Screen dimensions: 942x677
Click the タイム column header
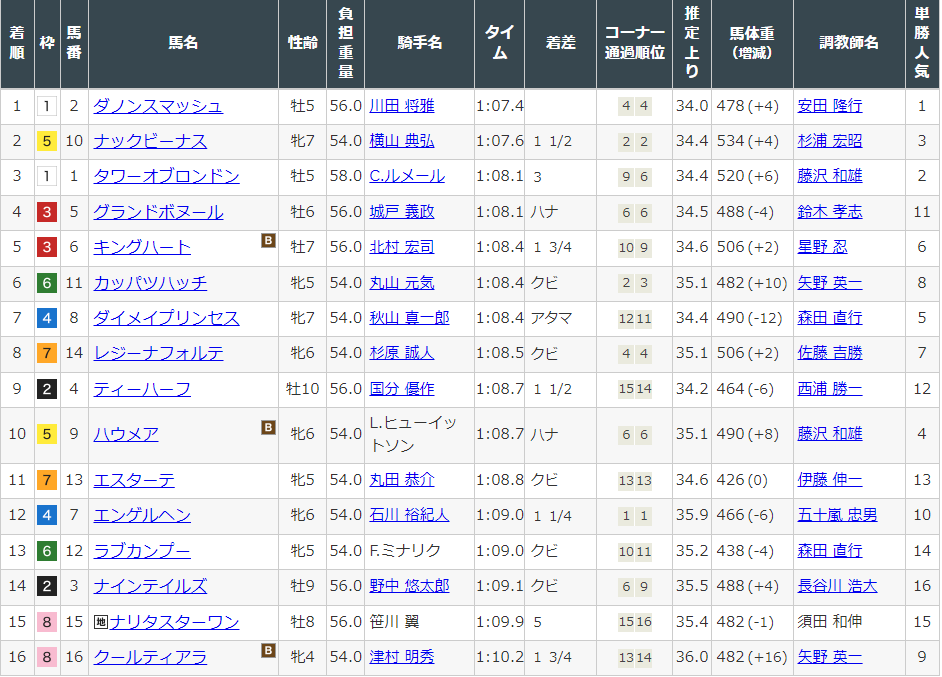coord(499,43)
